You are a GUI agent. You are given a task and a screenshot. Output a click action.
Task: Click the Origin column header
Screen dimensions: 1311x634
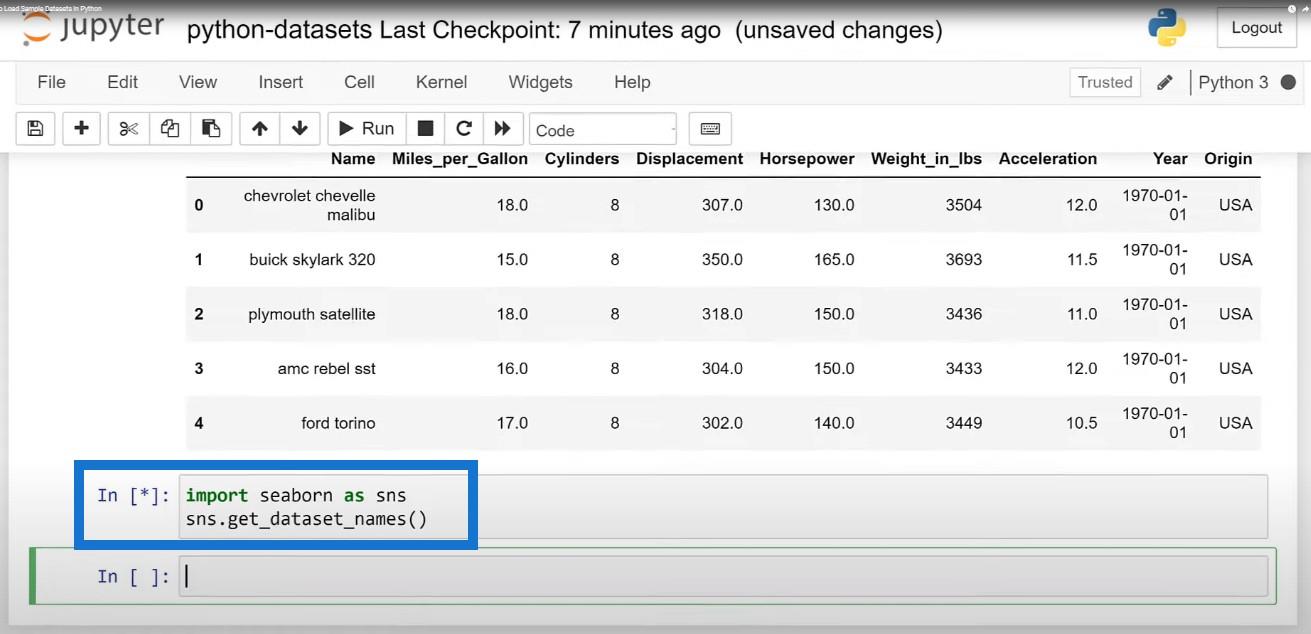click(1228, 159)
